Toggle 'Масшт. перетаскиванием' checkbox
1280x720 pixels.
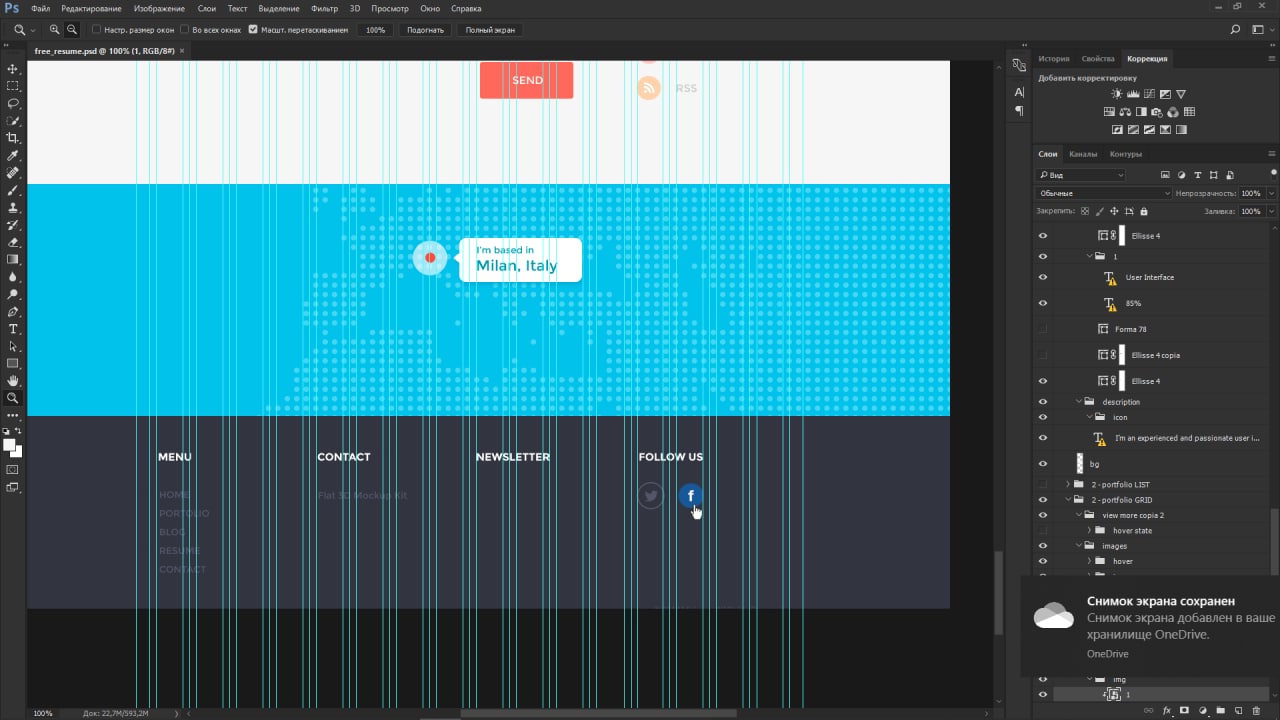click(x=253, y=30)
